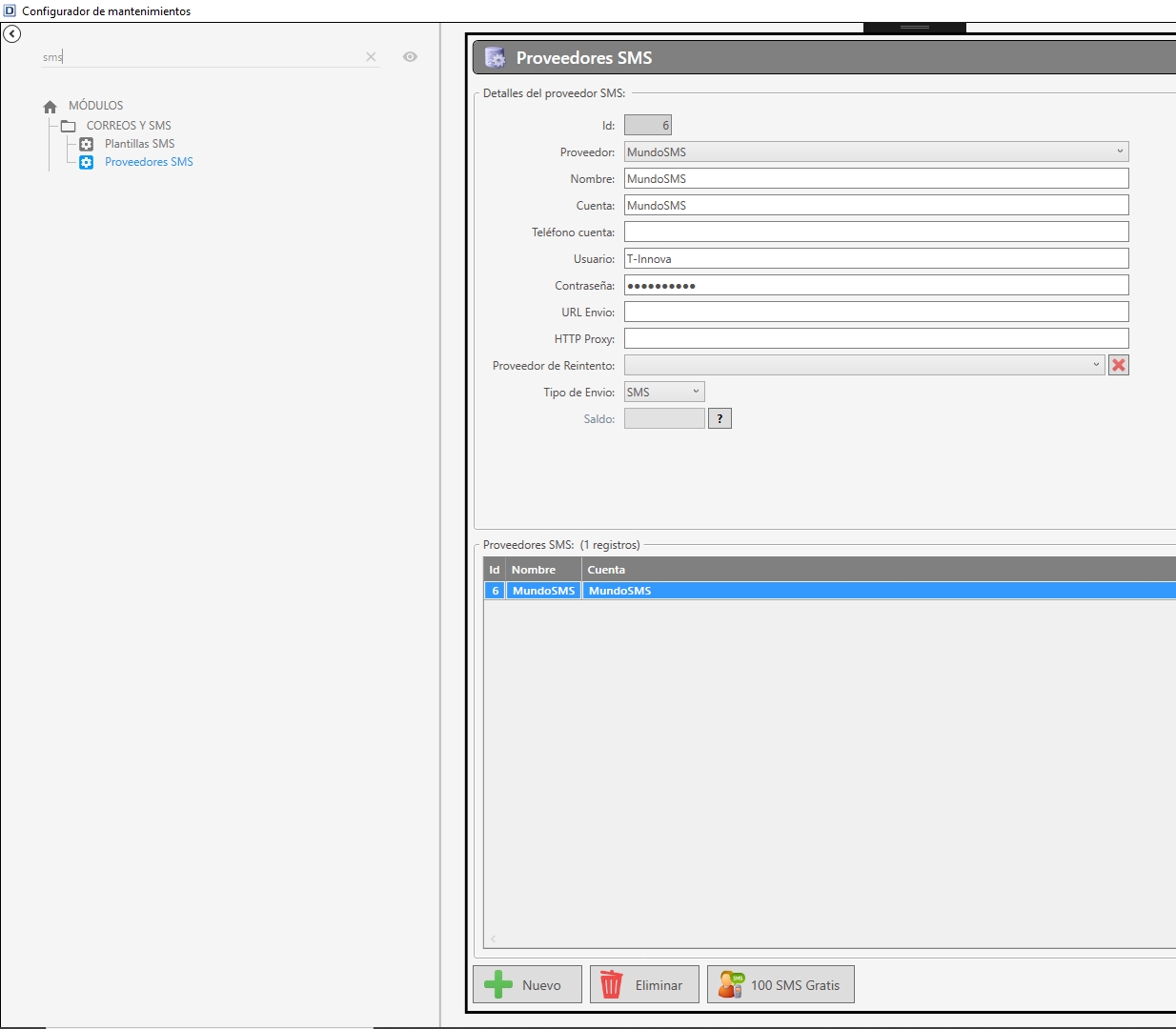Click the Saldo question mark button
The image size is (1176, 1029).
click(x=720, y=418)
